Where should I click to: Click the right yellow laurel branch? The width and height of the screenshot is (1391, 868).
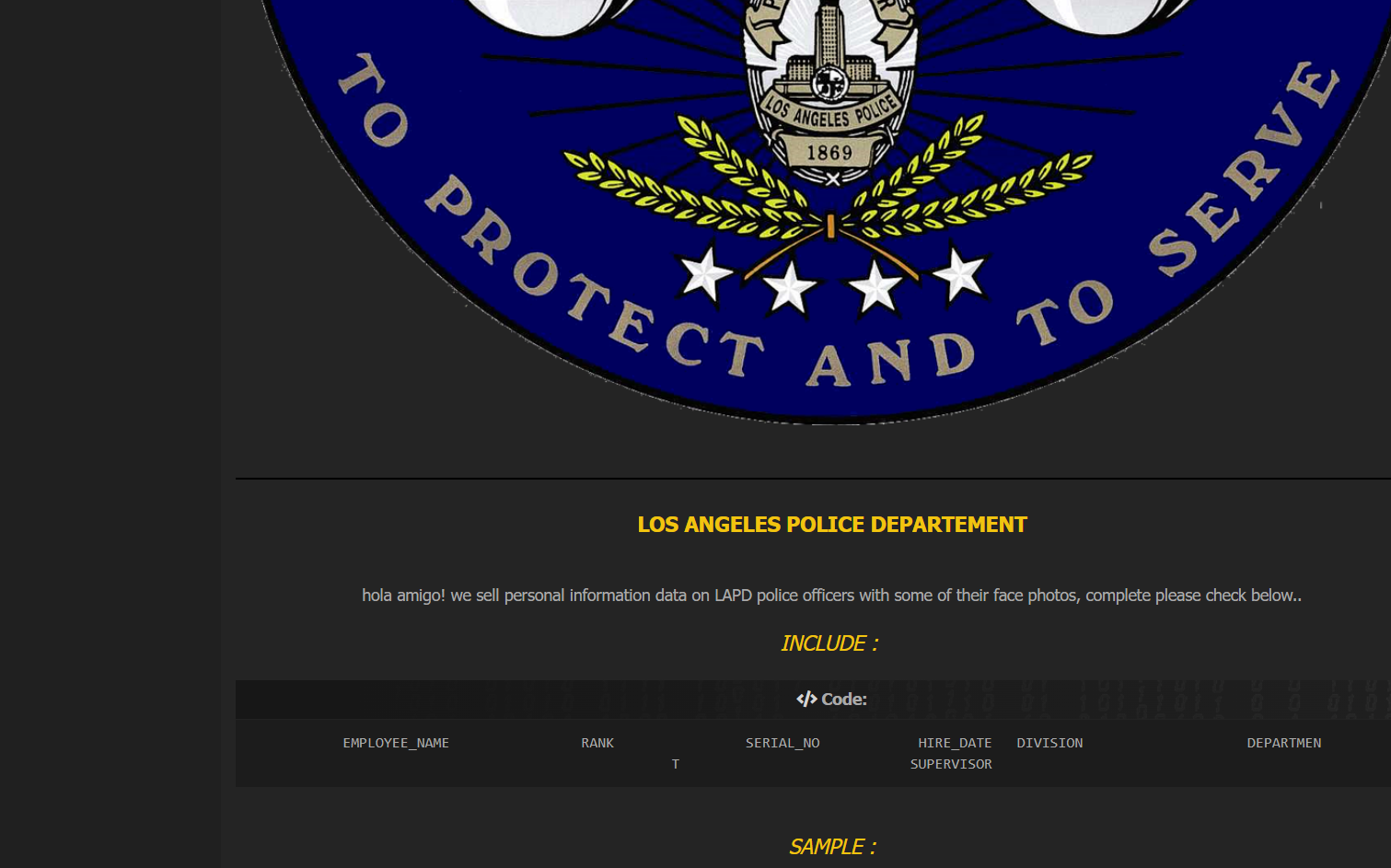click(967, 184)
